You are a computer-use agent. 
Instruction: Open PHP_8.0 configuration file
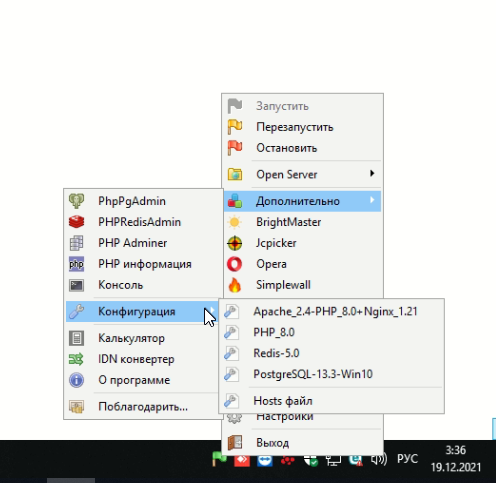tap(331, 332)
